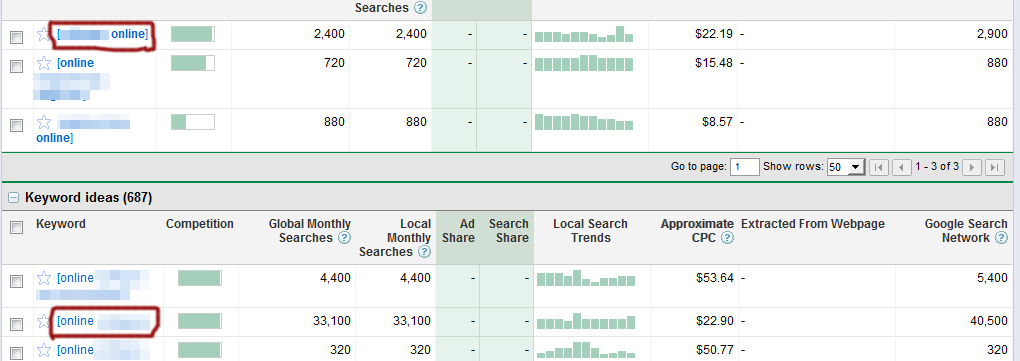
Task: Click the 2,900 search network value
Action: pyautogui.click(x=993, y=34)
